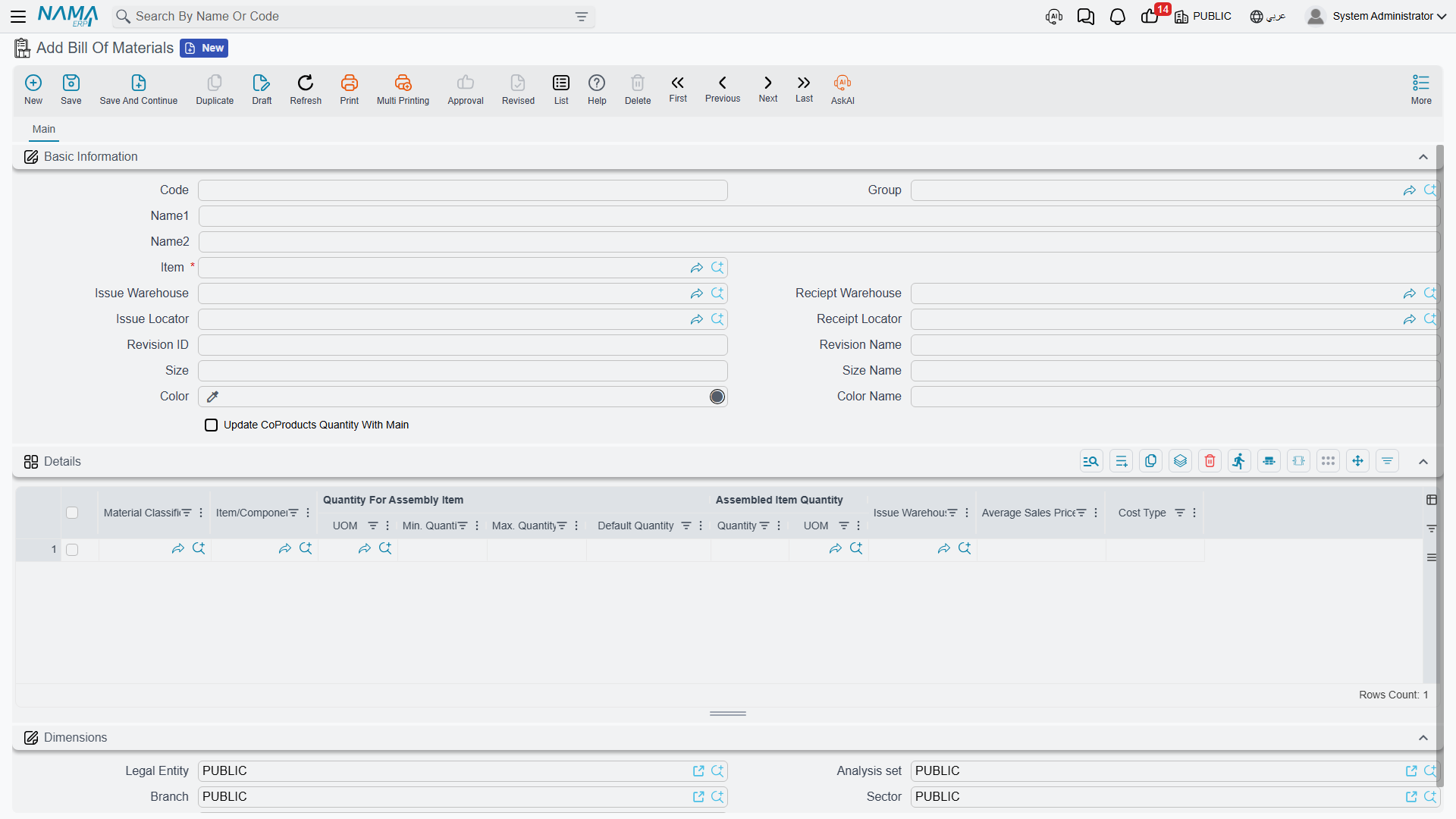1456x819 pixels.
Task: Click the NAMA ERP logo
Action: [68, 16]
